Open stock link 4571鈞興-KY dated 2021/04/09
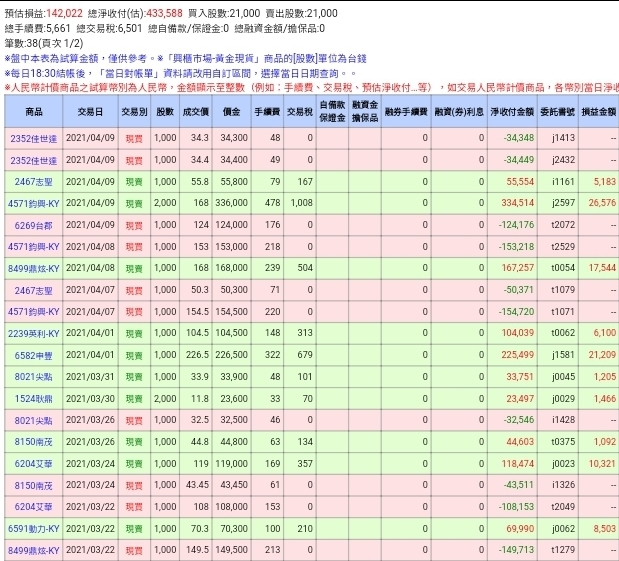Screen dimensions: 619x561 click(34, 204)
